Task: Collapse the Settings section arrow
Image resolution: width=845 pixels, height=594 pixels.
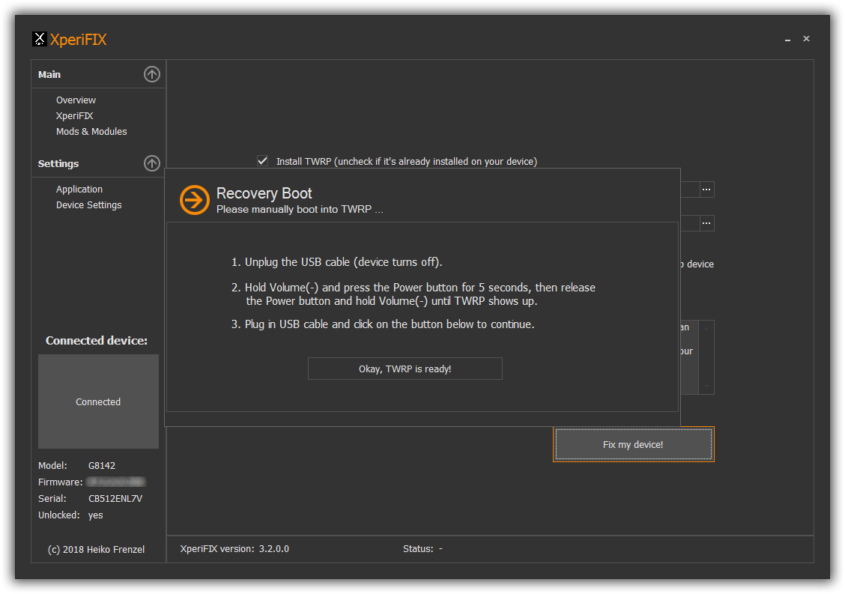Action: pyautogui.click(x=151, y=163)
